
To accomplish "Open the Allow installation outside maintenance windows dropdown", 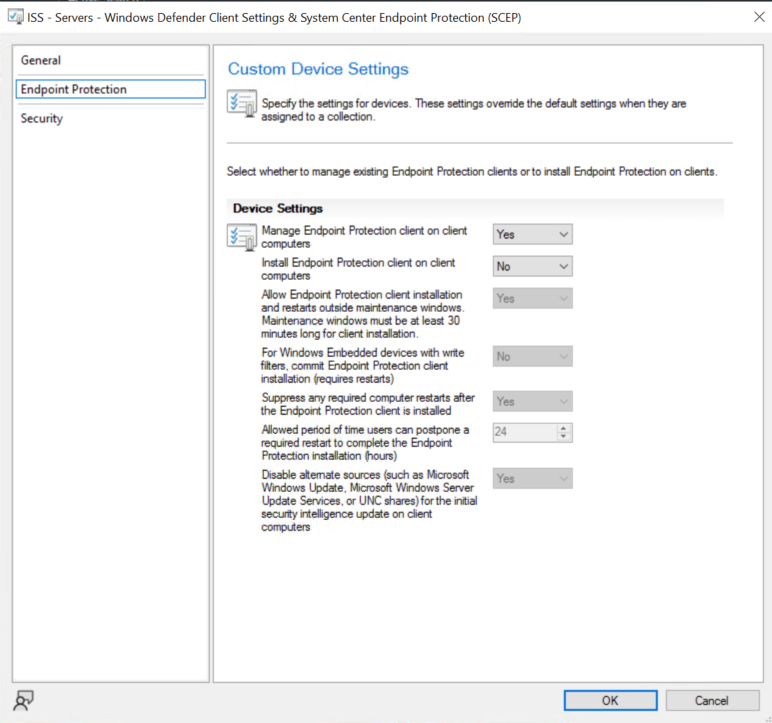I will [532, 298].
